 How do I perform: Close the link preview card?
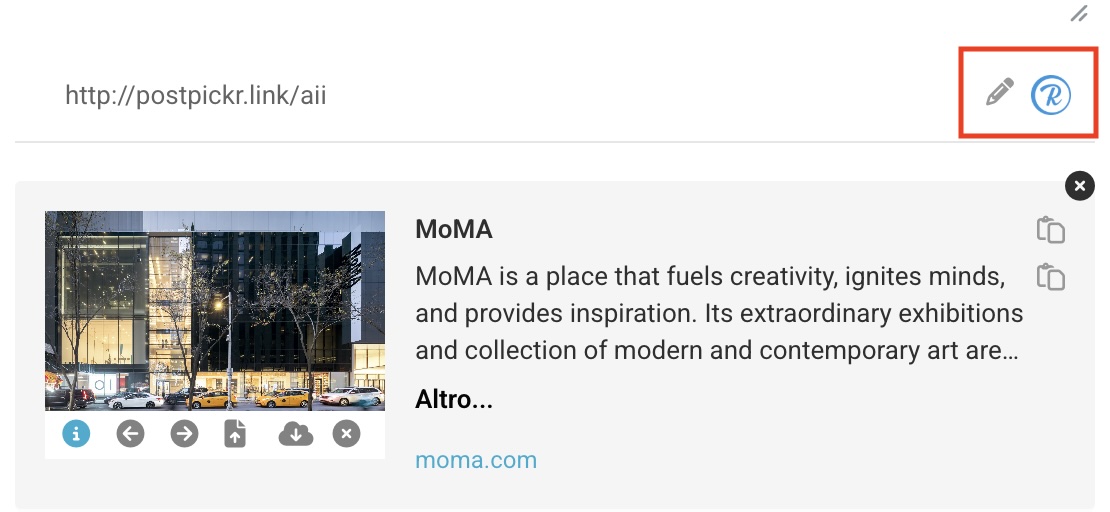pyautogui.click(x=1079, y=186)
